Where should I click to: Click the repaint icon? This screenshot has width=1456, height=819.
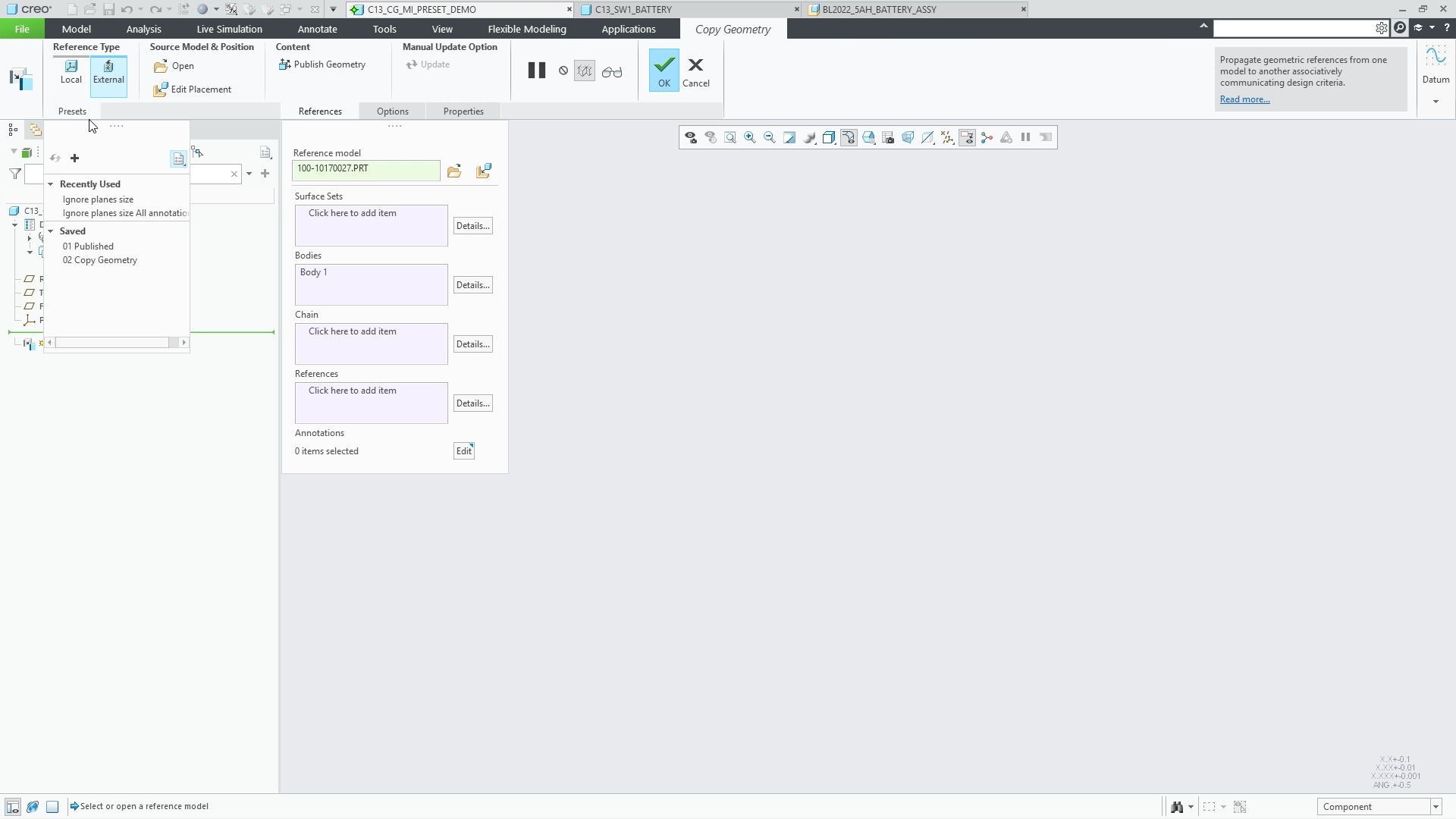point(789,137)
